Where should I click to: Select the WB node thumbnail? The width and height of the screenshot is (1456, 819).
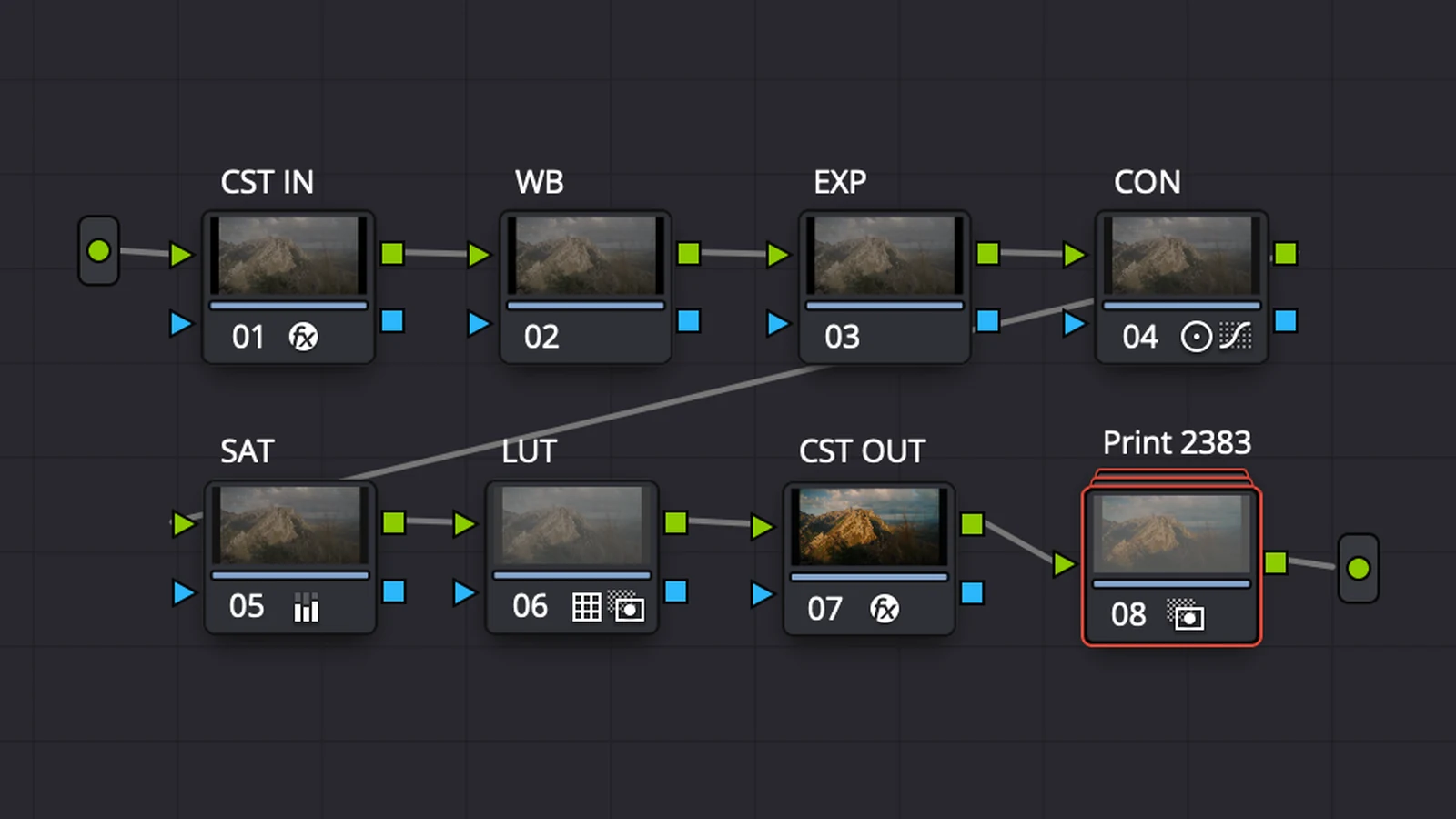point(585,255)
